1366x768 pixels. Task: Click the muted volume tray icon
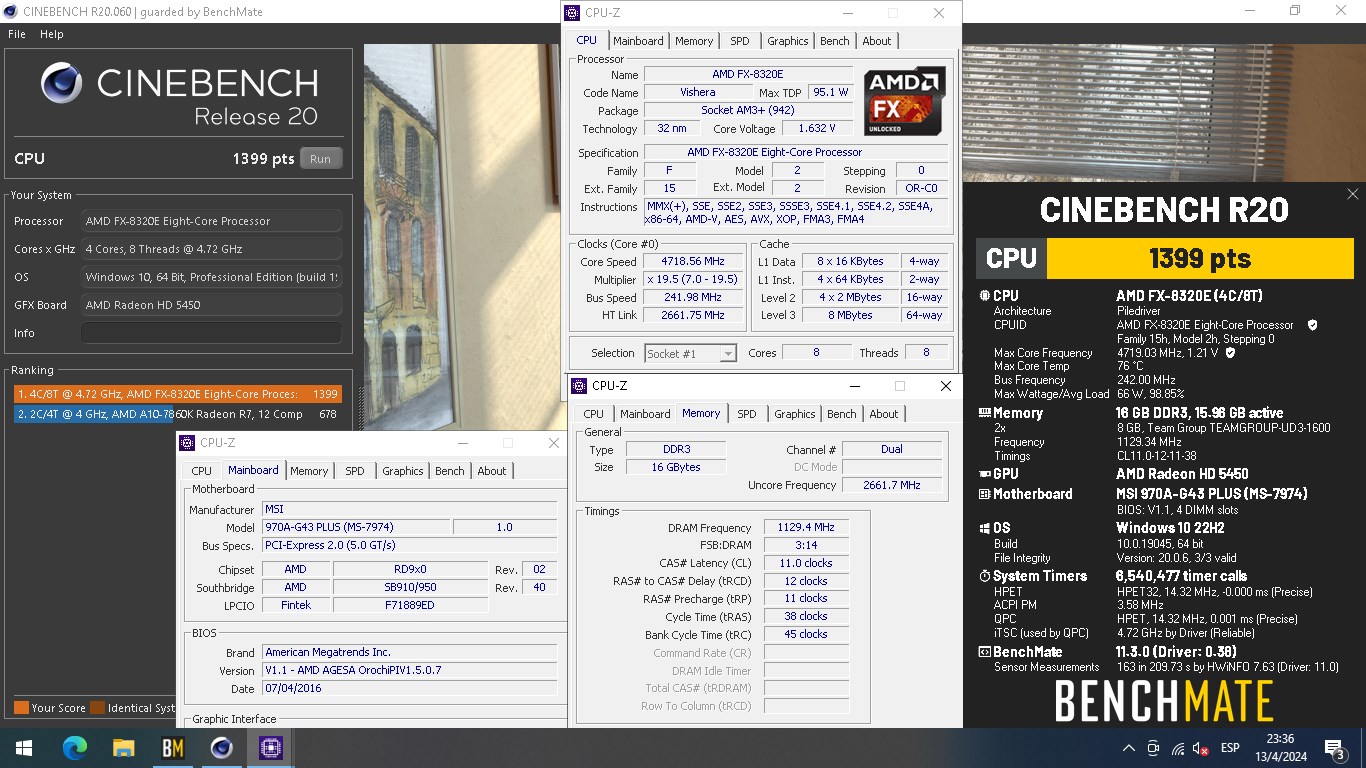(1201, 748)
